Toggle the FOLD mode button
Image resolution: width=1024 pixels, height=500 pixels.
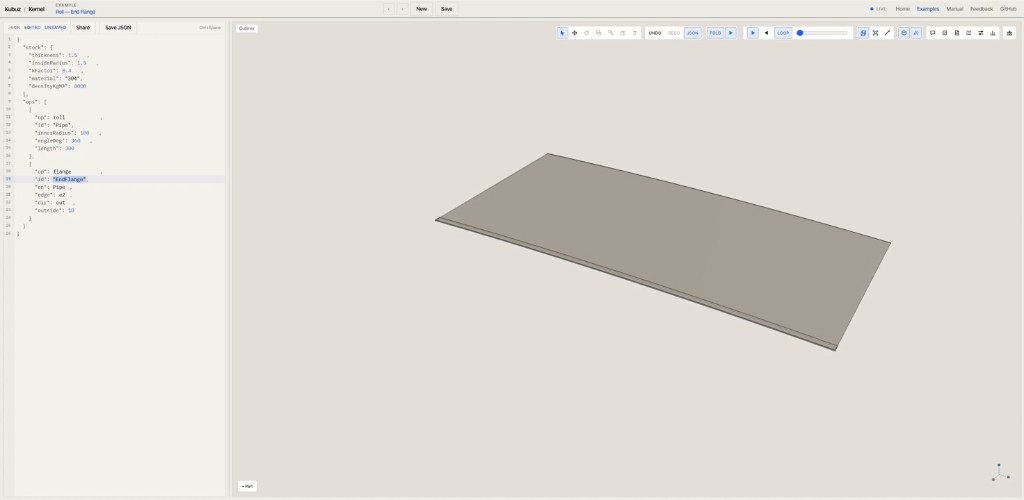(716, 33)
